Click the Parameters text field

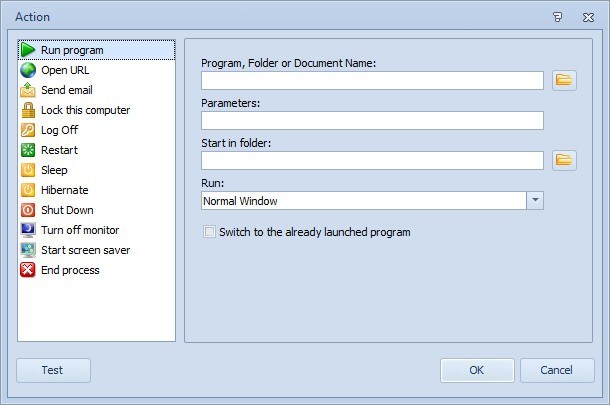[x=372, y=120]
